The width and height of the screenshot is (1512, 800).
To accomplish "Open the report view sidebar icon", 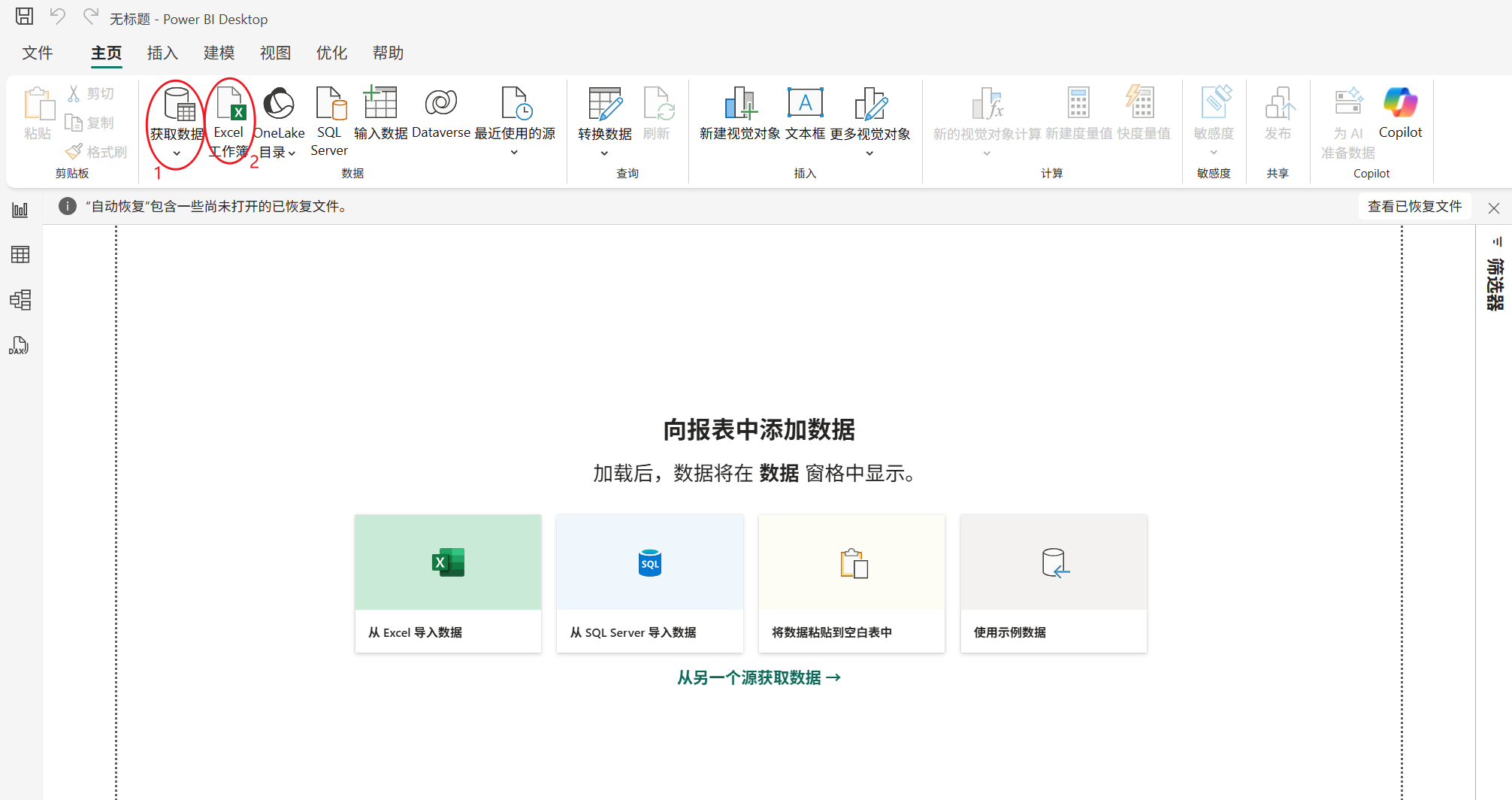I will [x=20, y=210].
